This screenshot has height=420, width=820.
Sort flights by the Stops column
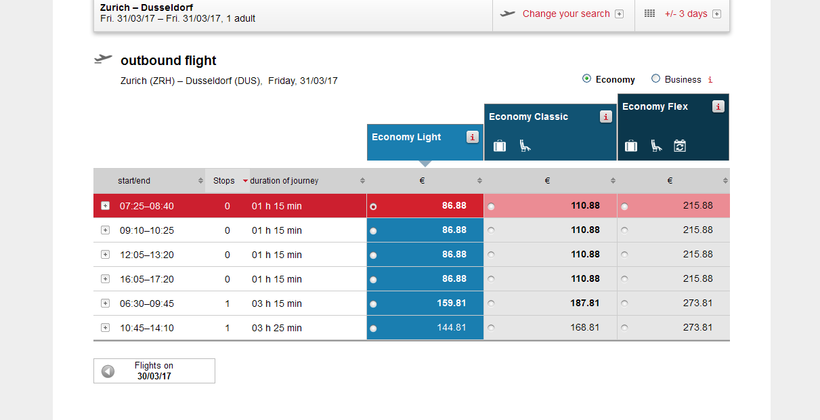[x=224, y=181]
